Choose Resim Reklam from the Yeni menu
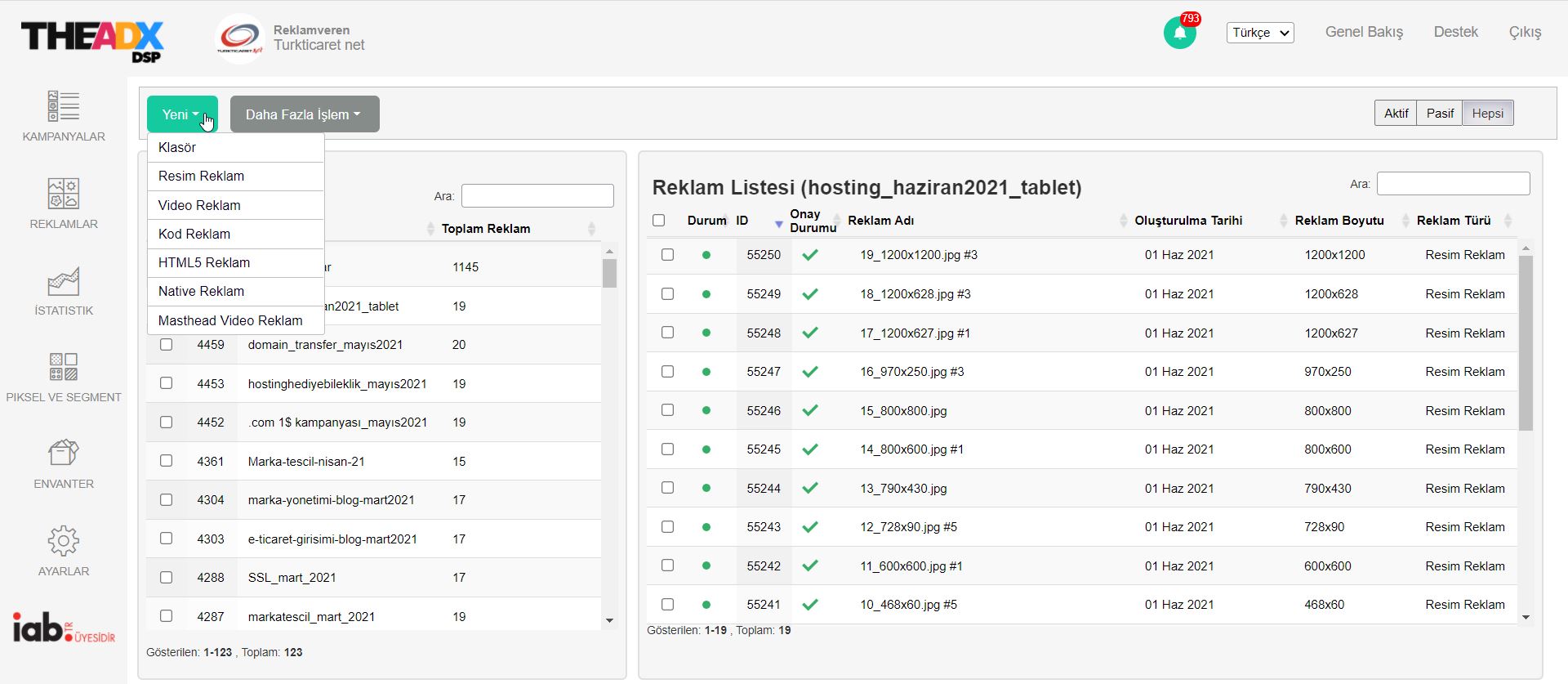This screenshot has height=684, width=1568. click(236, 177)
